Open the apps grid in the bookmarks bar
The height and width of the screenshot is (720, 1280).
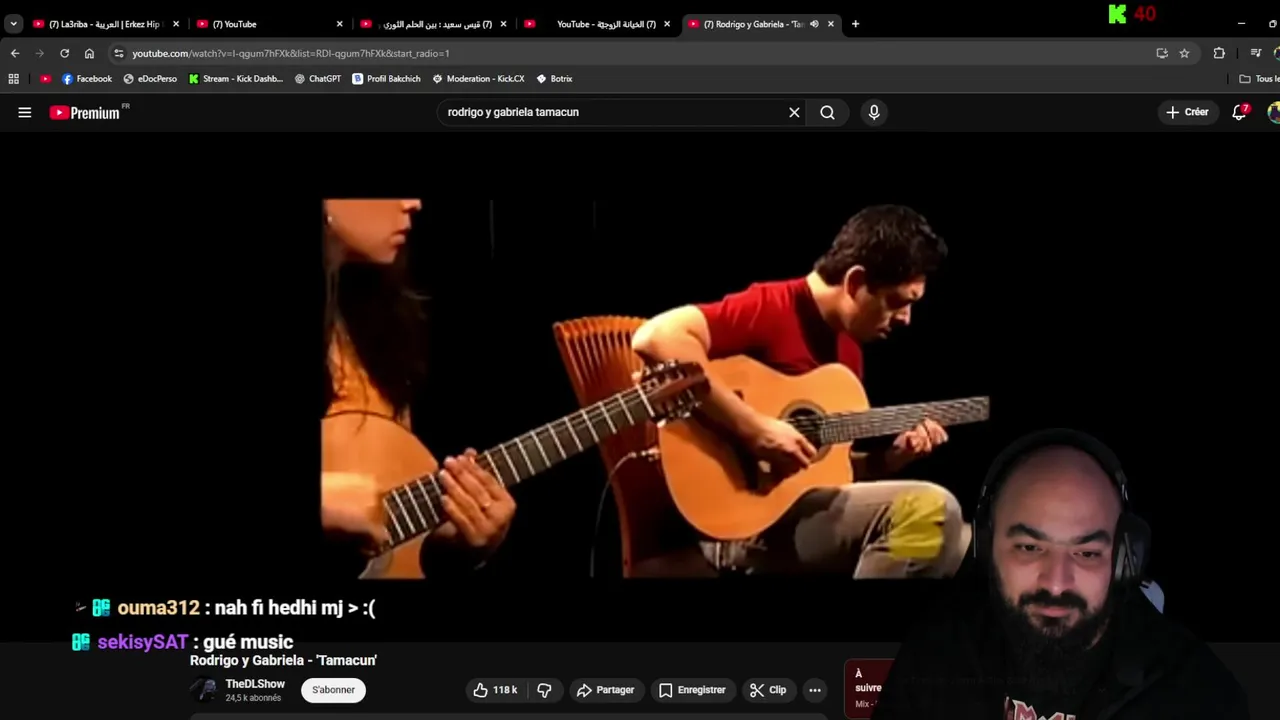13,79
